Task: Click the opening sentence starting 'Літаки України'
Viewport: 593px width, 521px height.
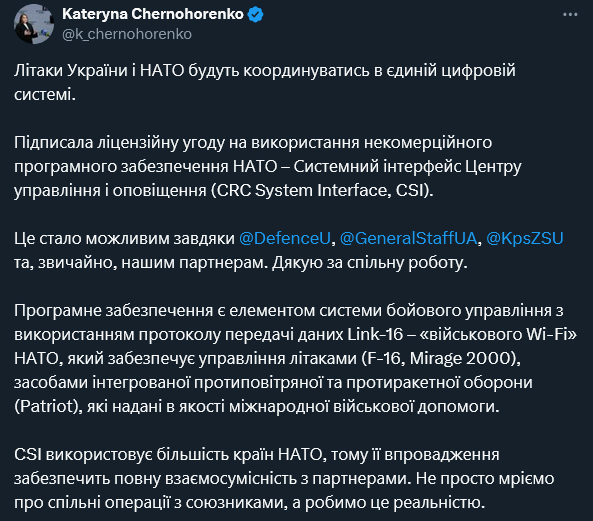Action: click(265, 82)
